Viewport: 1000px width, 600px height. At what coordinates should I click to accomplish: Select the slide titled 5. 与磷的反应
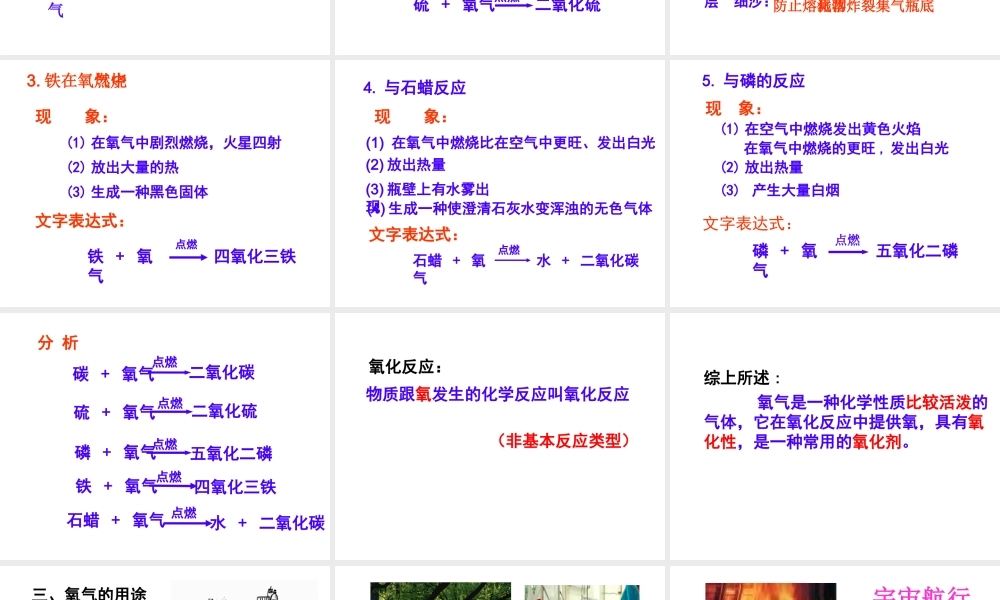pyautogui.click(x=835, y=184)
